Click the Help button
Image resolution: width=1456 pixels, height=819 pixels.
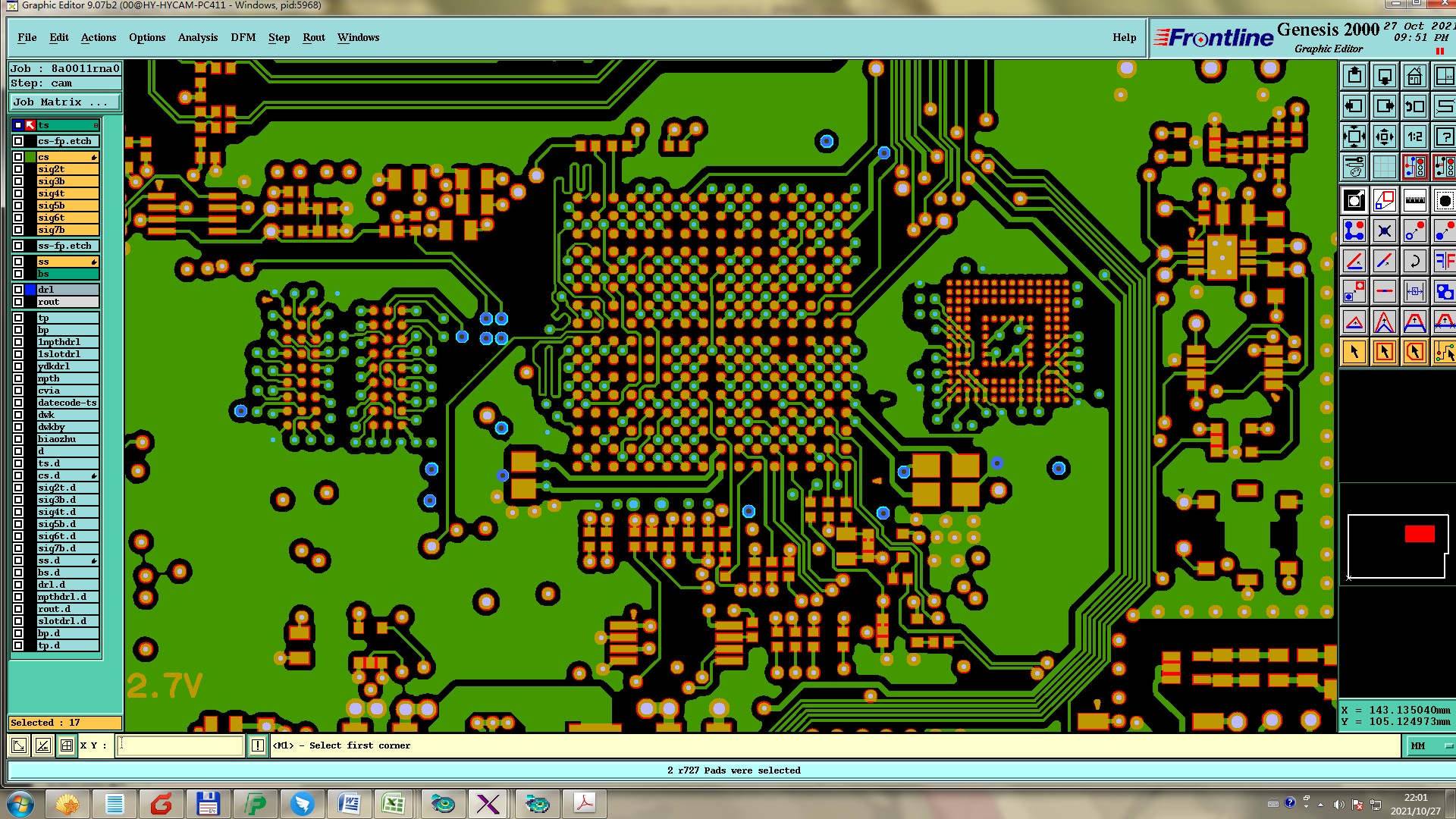[x=1124, y=37]
